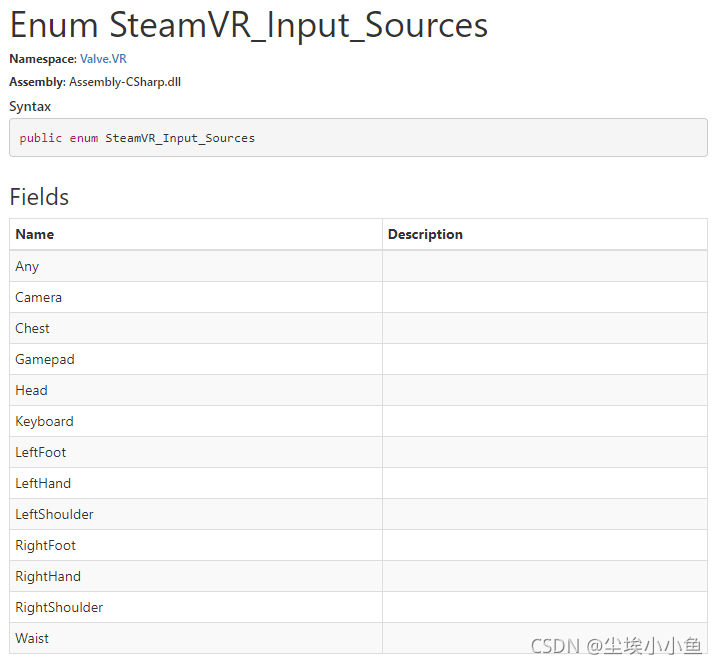This screenshot has height=664, width=717.
Task: Click the 'Enum SteamVR_Input_Sources' page title
Action: point(249,25)
